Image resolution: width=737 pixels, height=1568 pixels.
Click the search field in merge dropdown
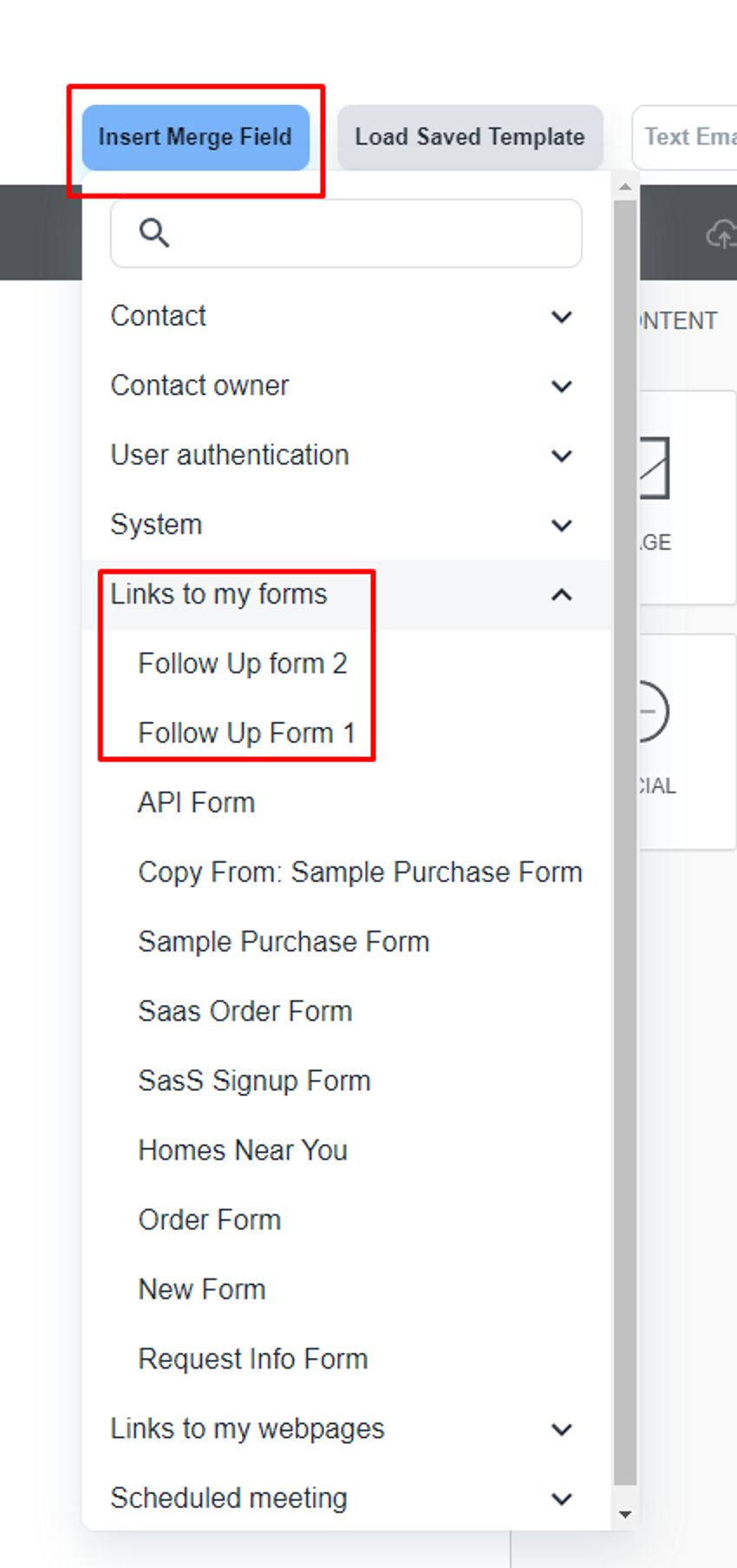(x=364, y=233)
